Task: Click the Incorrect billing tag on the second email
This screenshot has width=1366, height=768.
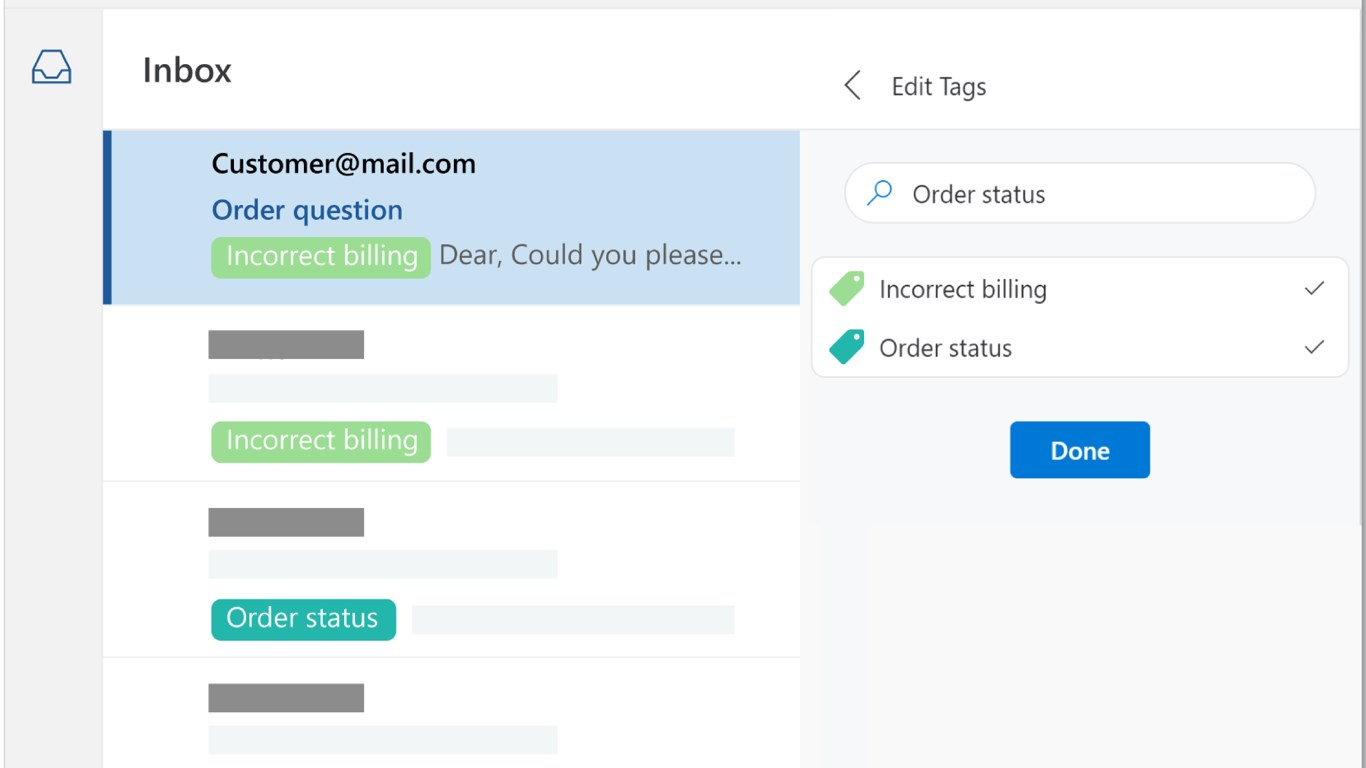Action: click(x=321, y=441)
